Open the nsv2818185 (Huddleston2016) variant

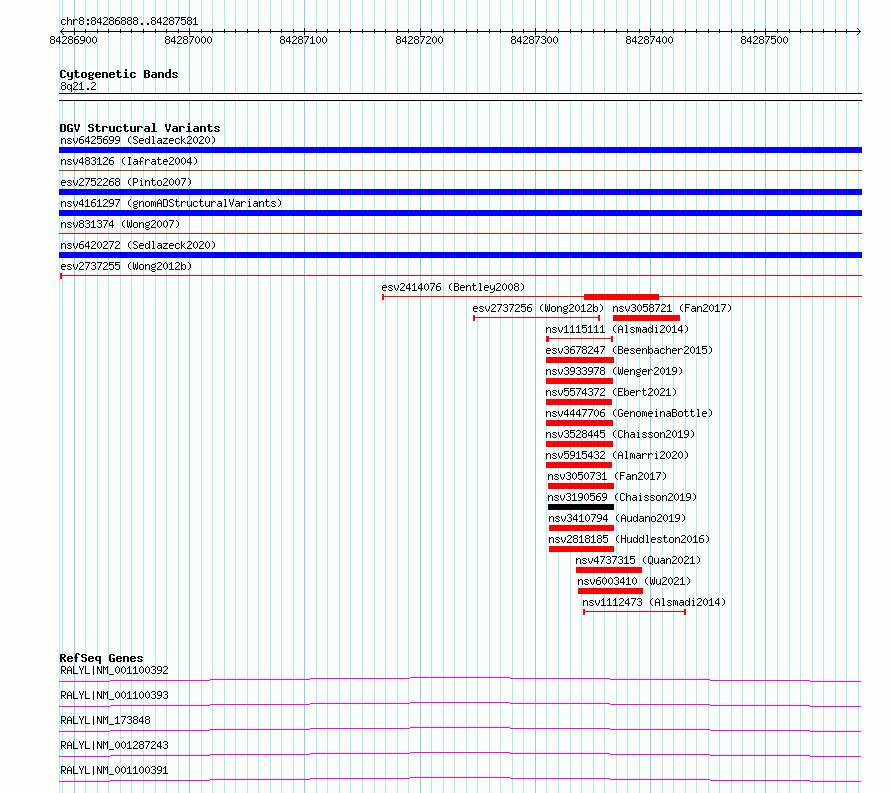tap(629, 539)
